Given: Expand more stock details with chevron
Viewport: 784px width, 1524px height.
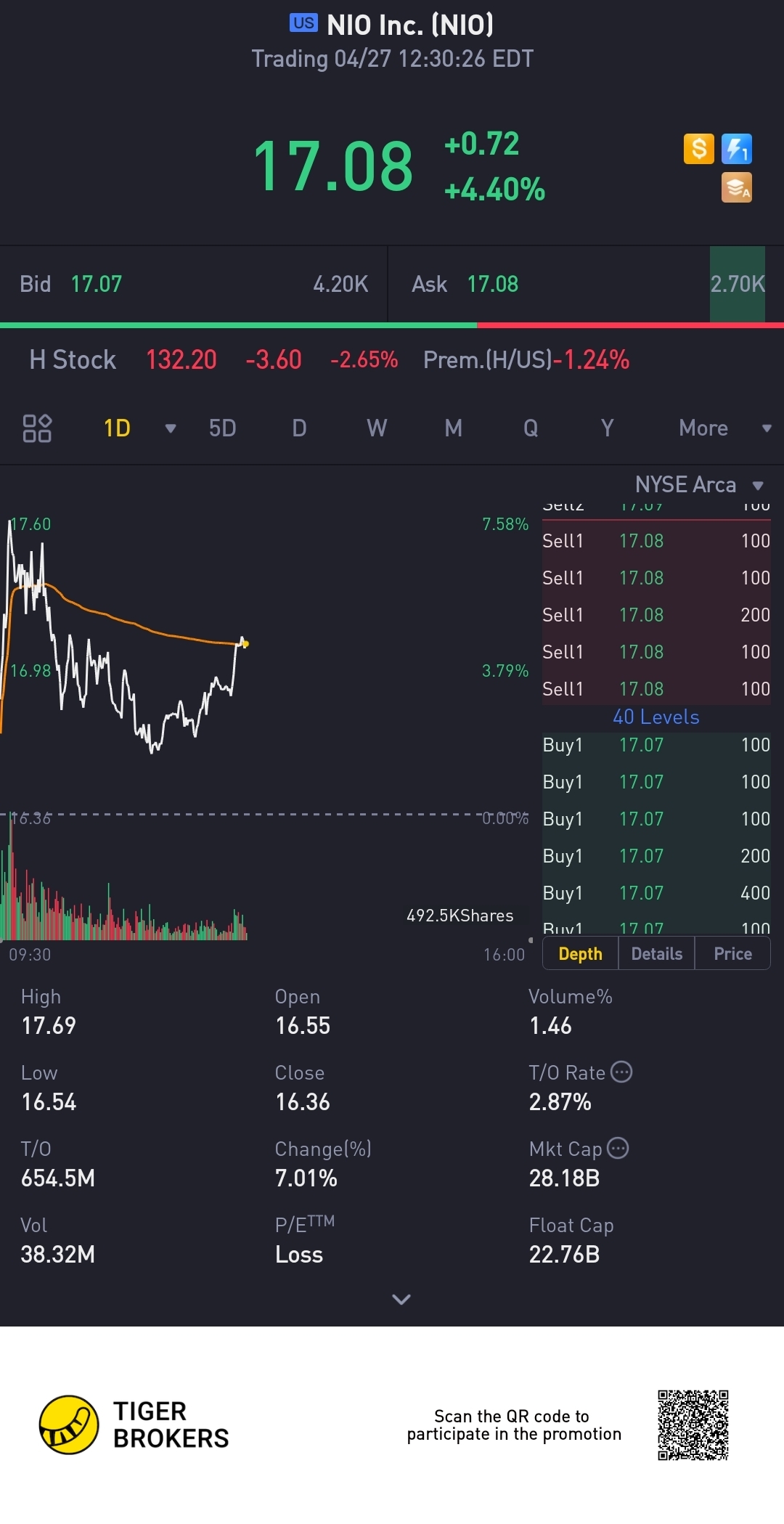Looking at the screenshot, I should click(x=401, y=1299).
